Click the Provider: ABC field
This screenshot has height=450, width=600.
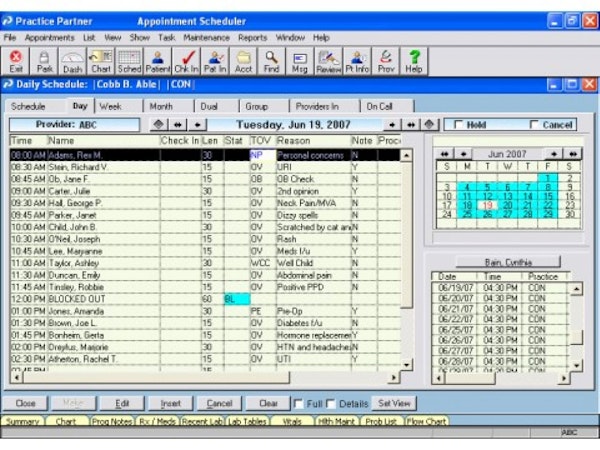75,125
